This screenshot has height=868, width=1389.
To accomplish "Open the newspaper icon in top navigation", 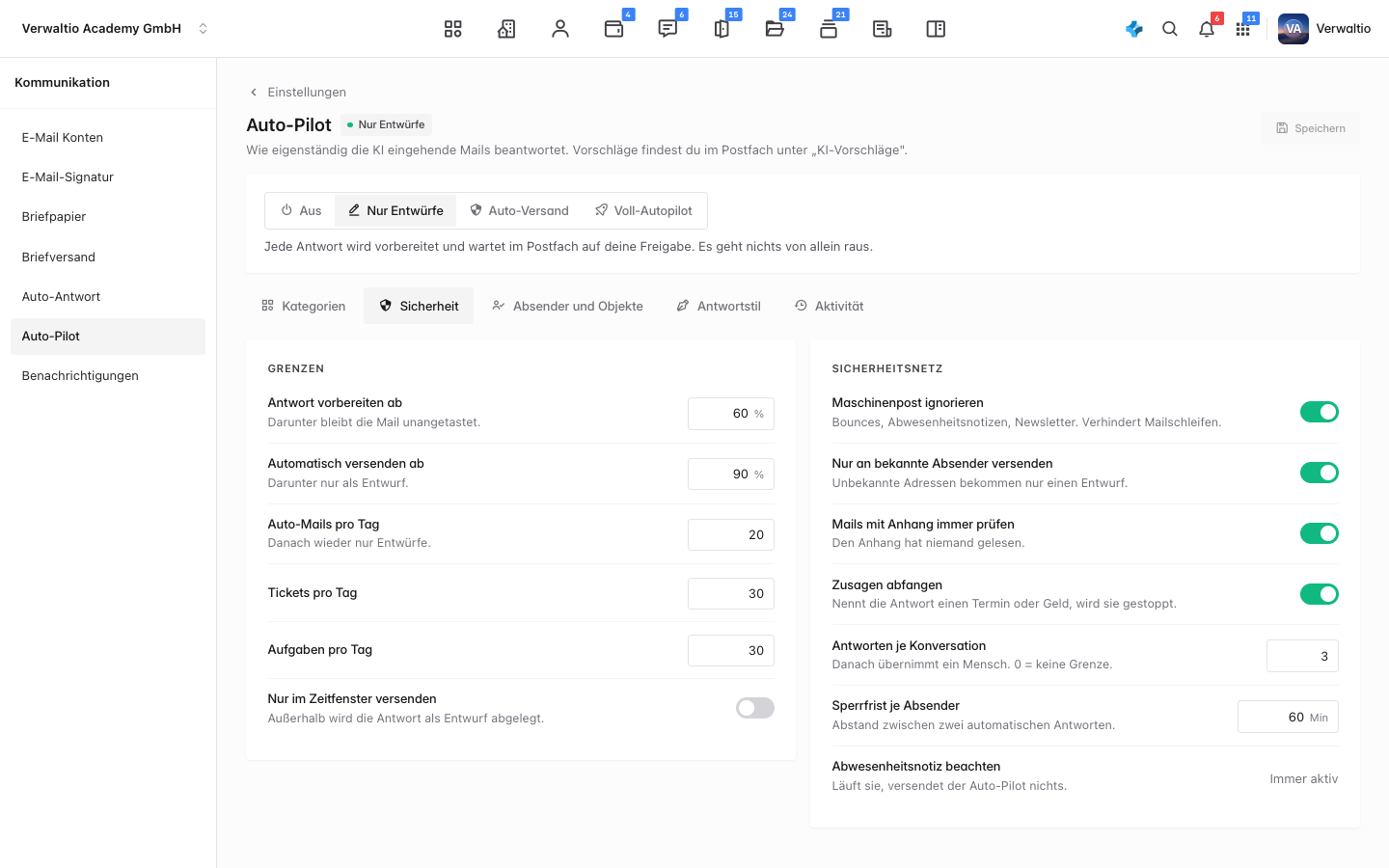I will coord(882,29).
